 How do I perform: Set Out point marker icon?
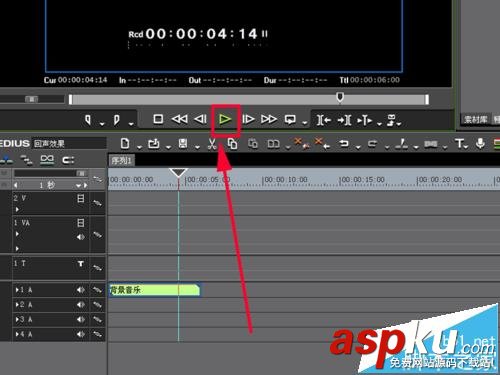117,120
